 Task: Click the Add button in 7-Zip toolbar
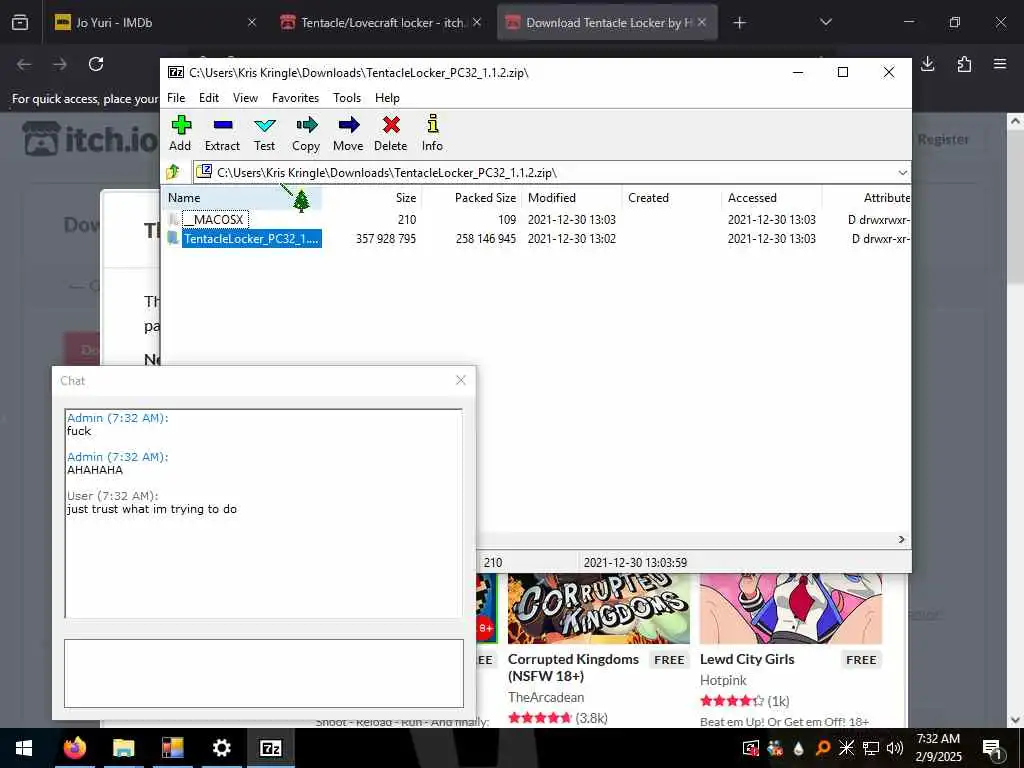[180, 133]
